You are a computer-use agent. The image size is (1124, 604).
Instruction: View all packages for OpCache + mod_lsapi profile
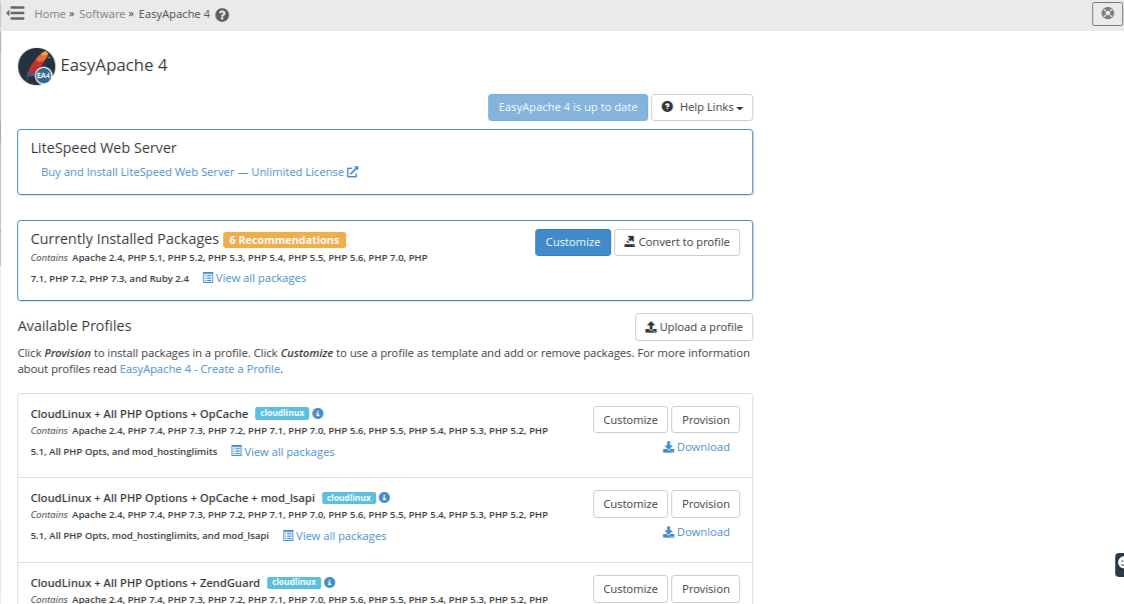[334, 536]
